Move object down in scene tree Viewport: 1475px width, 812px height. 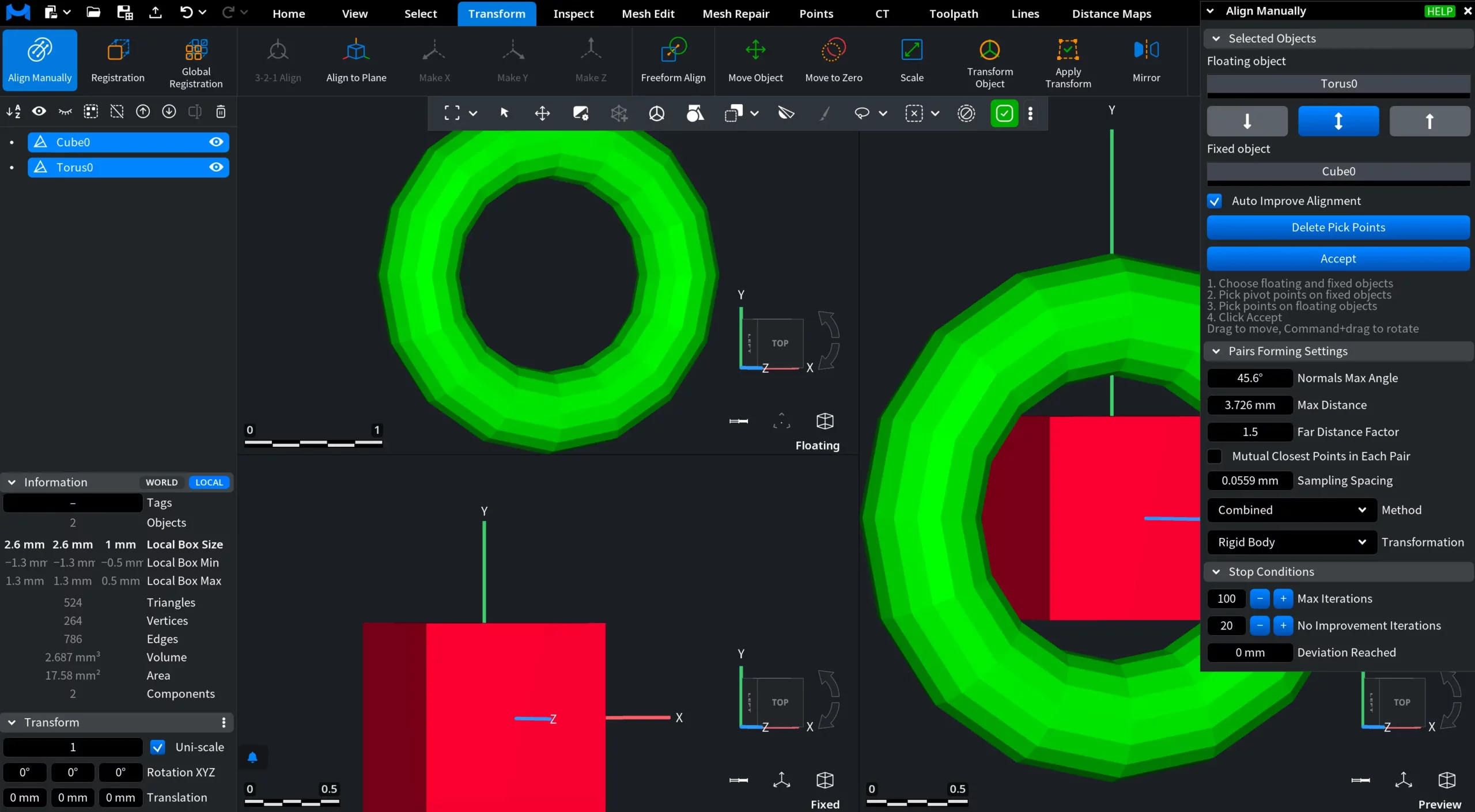169,112
